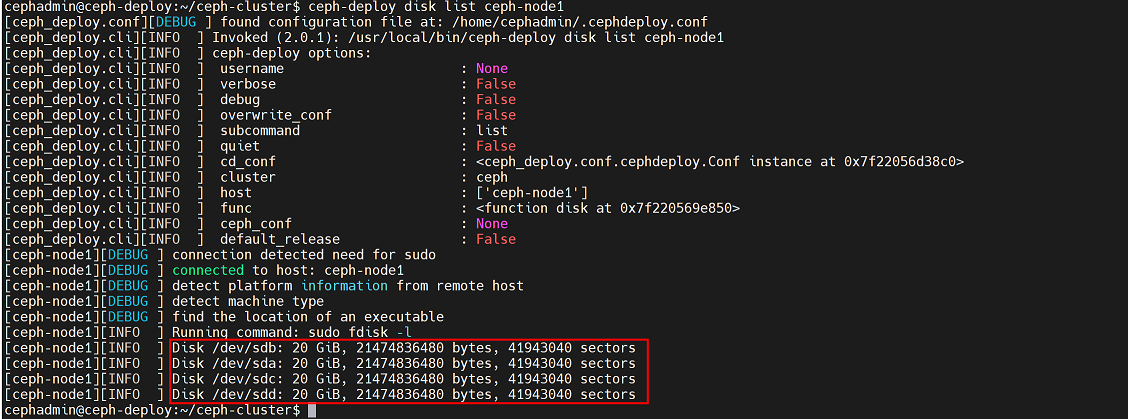Click the host value ['ceph-node1']

click(x=532, y=192)
